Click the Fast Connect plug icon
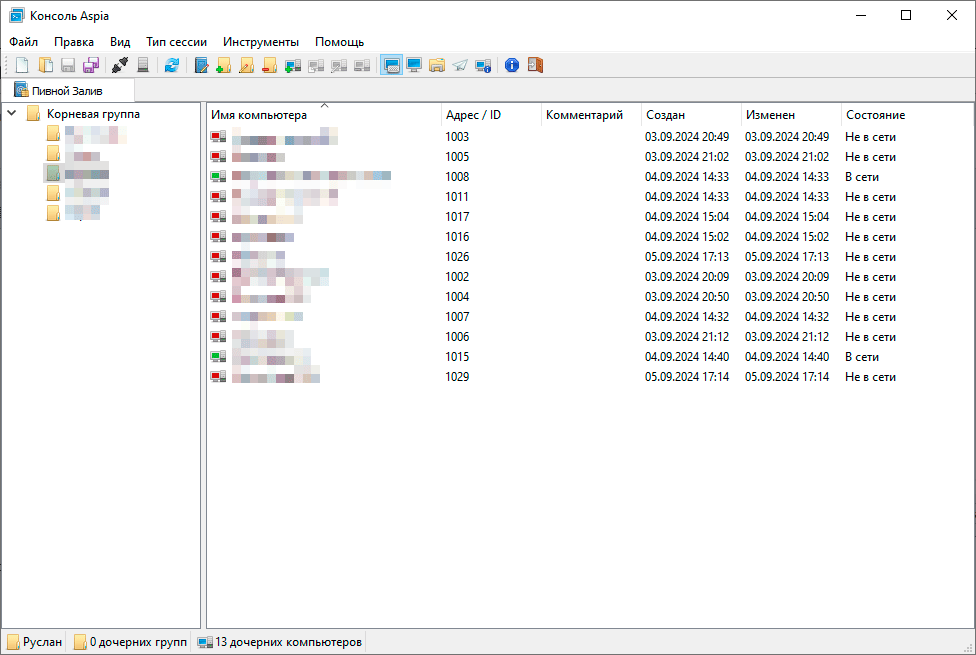Viewport: 976px width, 655px height. [121, 66]
